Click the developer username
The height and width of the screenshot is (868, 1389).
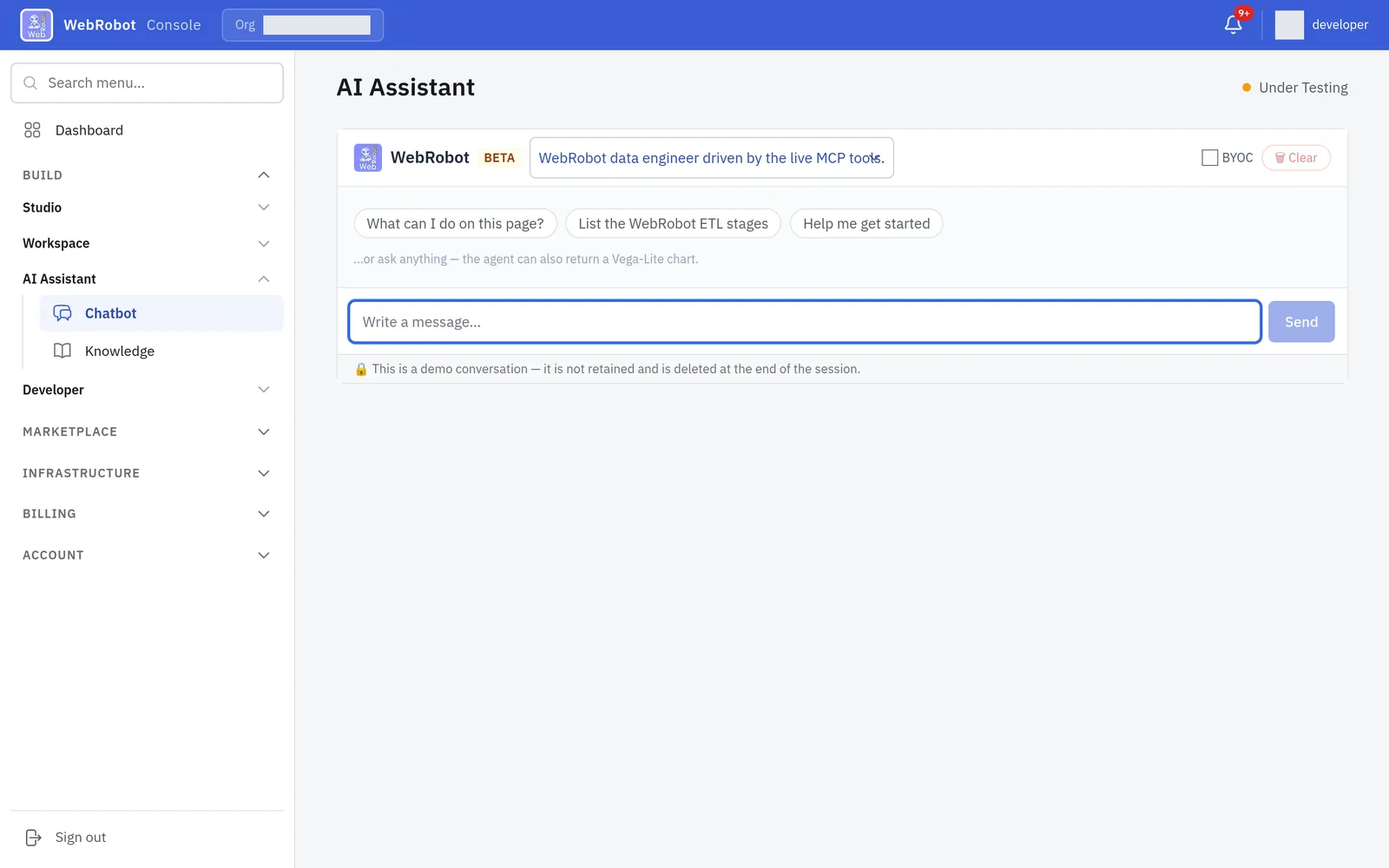1340,25
